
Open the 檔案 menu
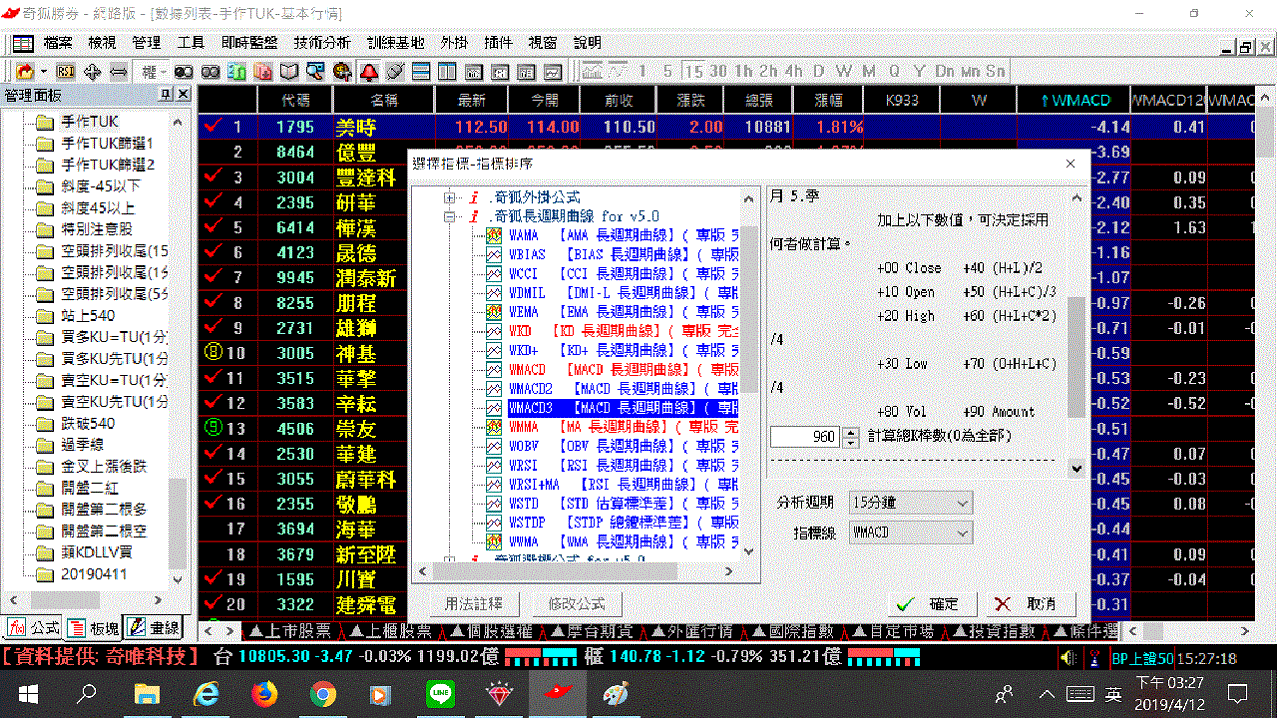pos(58,43)
